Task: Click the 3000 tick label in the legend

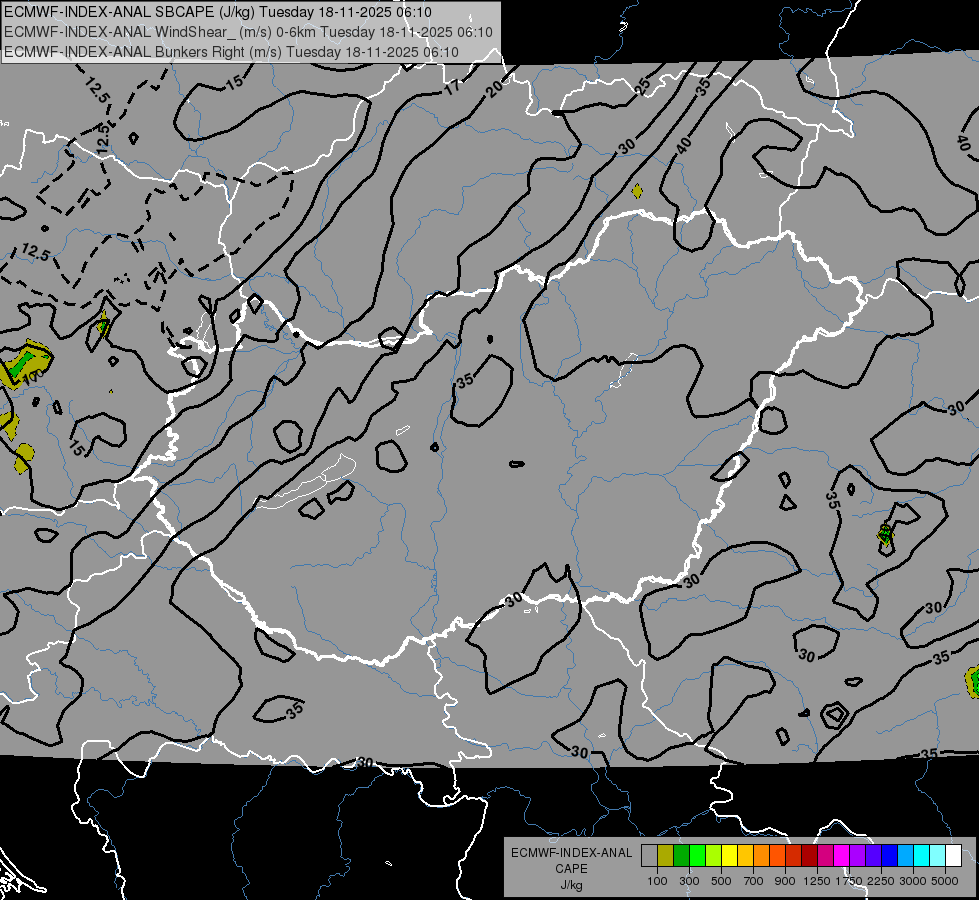Action: point(913,881)
